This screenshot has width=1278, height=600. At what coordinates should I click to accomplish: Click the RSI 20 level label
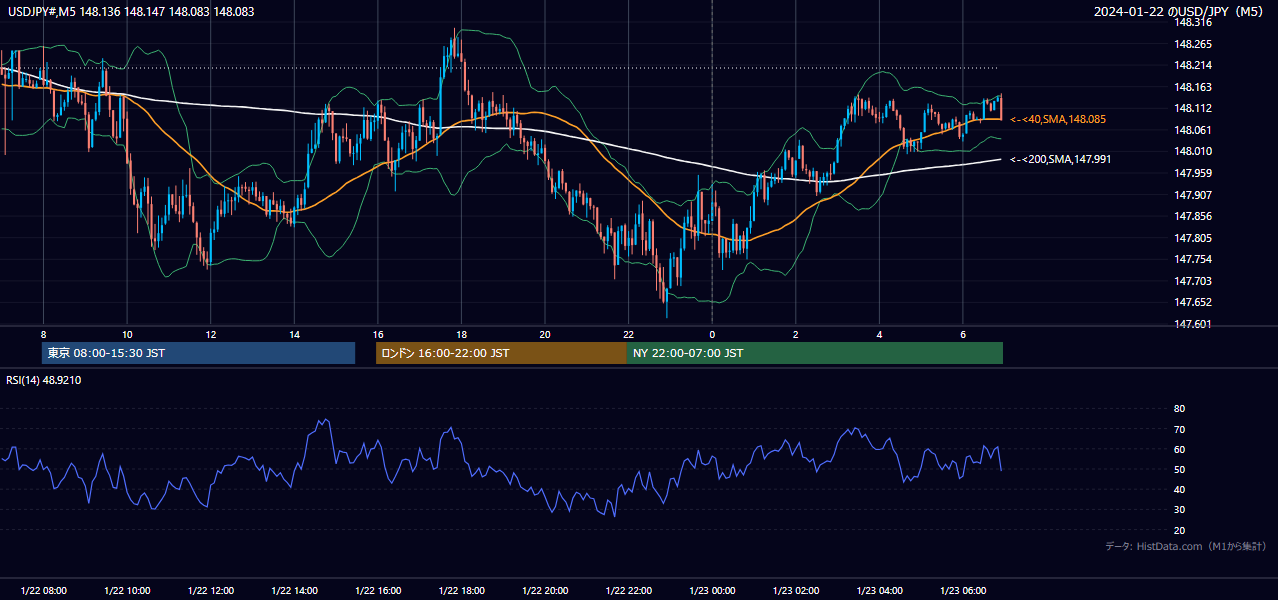point(1179,530)
